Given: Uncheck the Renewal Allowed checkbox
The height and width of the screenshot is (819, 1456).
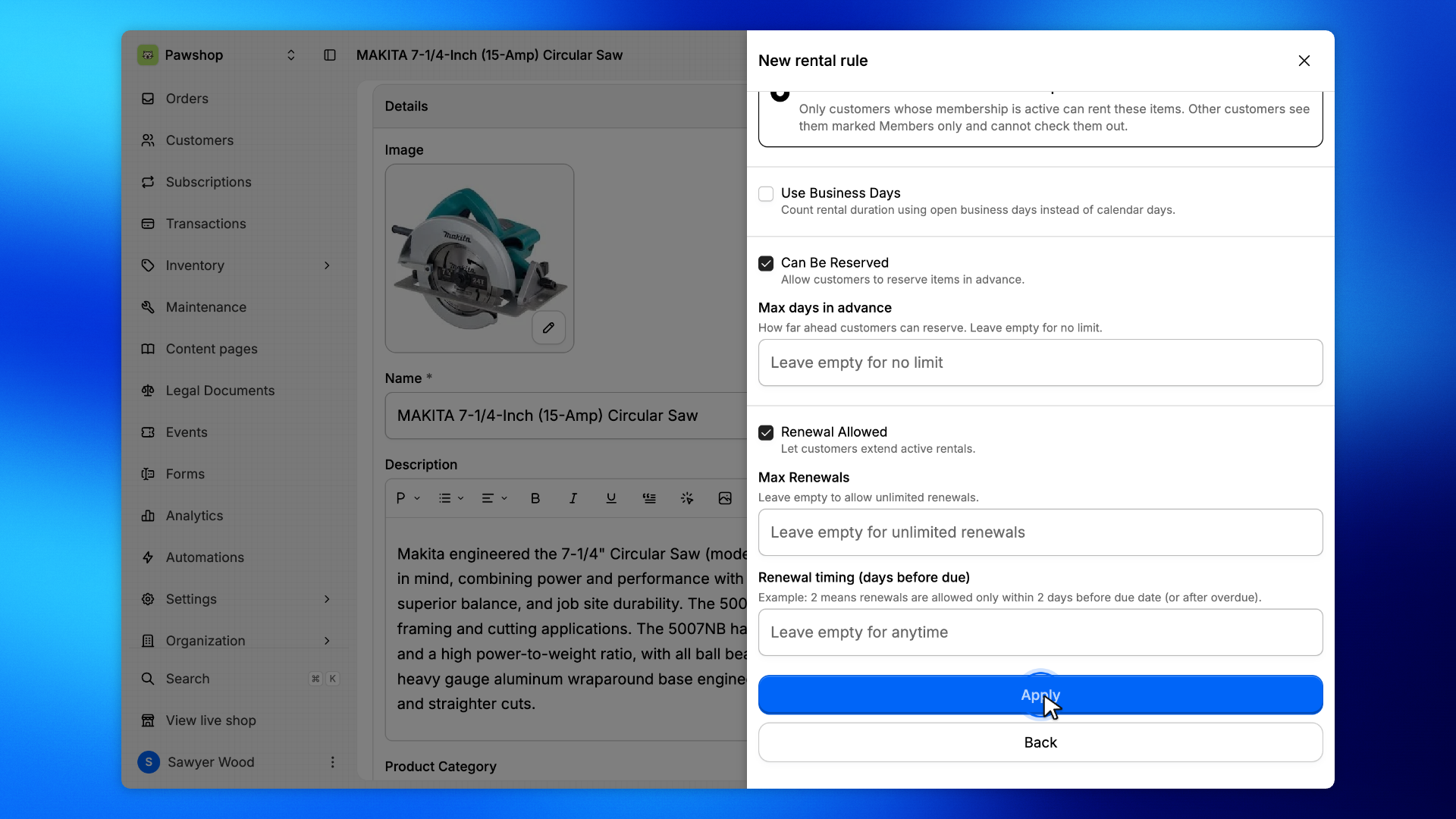Looking at the screenshot, I should click(766, 433).
